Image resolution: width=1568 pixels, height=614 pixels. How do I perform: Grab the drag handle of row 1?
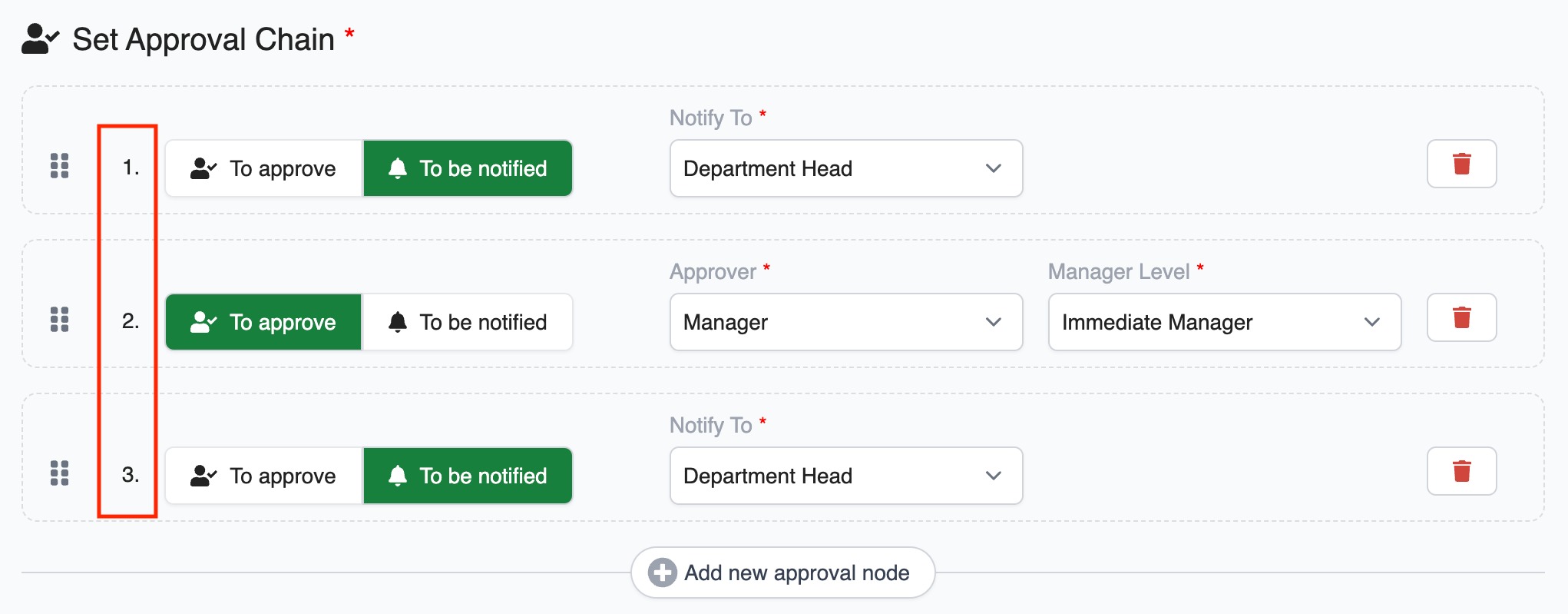60,166
